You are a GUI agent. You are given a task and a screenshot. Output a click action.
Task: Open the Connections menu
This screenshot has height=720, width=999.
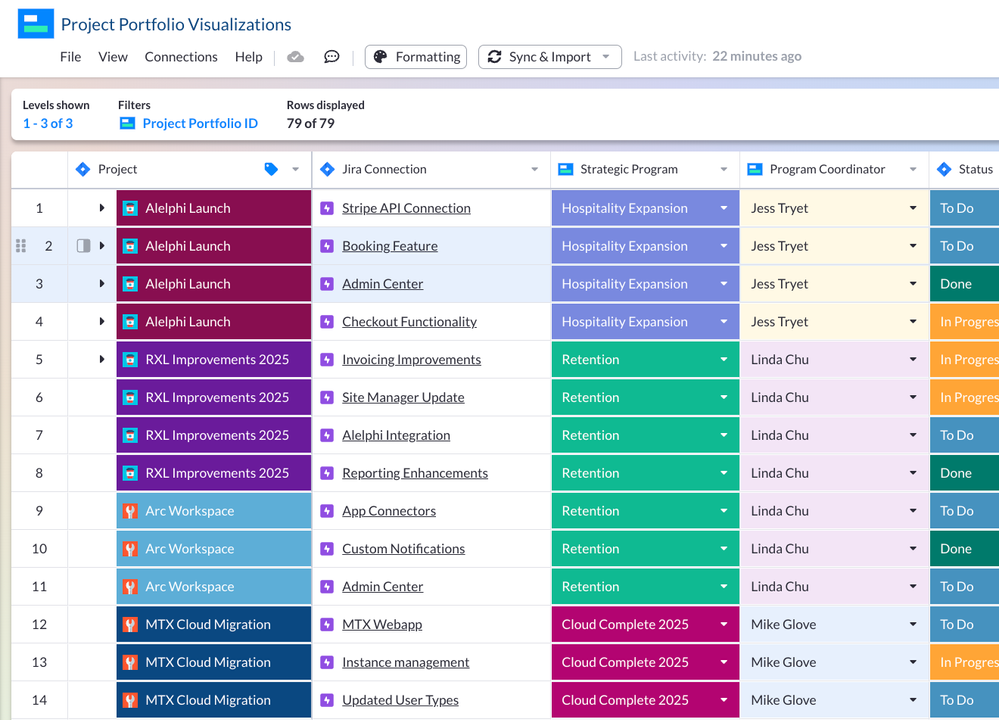181,57
